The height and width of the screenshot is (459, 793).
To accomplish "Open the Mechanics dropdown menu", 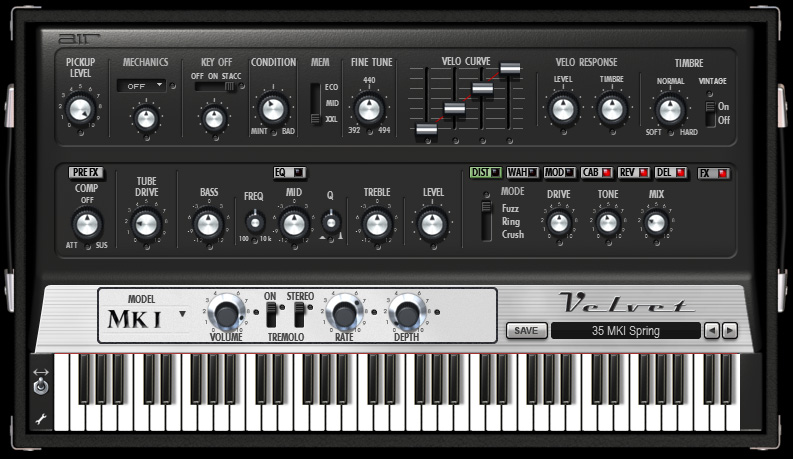I will click(x=144, y=86).
